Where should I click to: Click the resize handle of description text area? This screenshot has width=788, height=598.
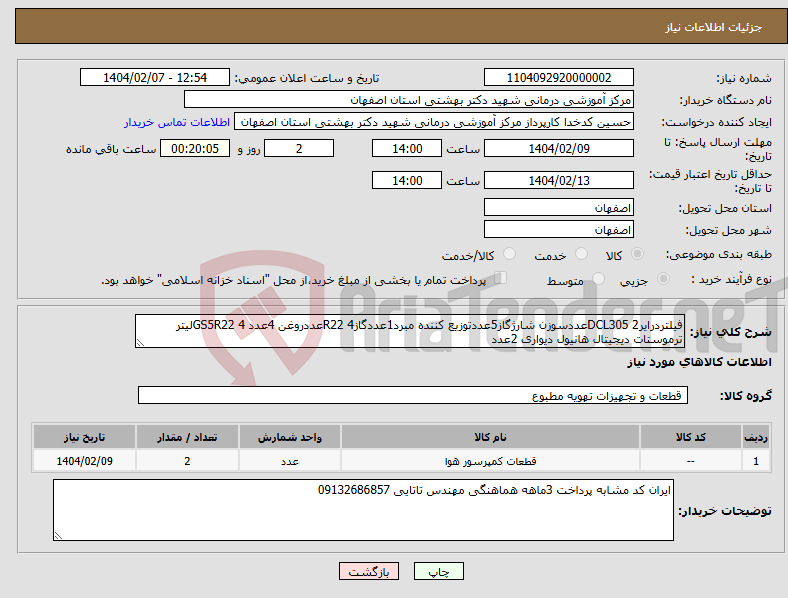[x=140, y=343]
